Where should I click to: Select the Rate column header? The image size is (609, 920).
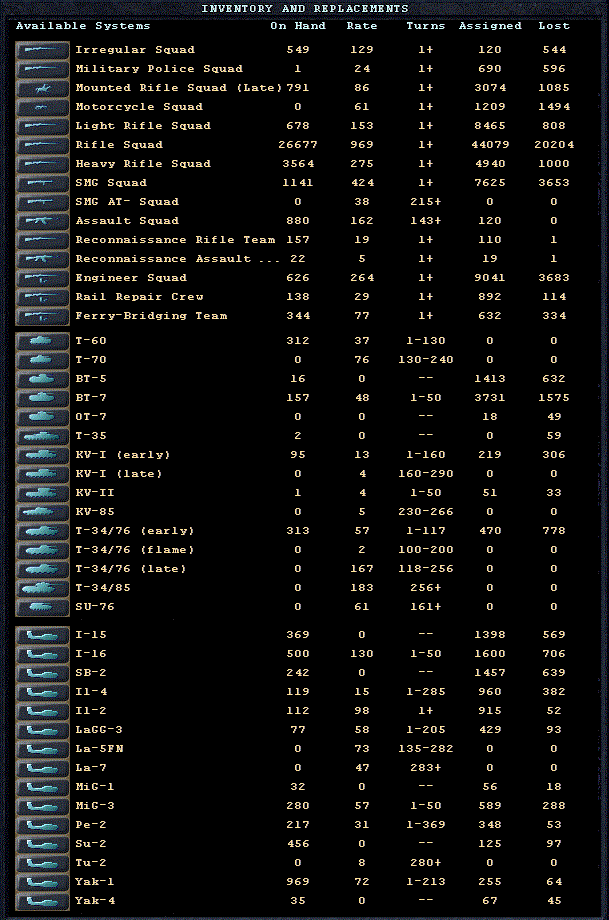pos(362,26)
